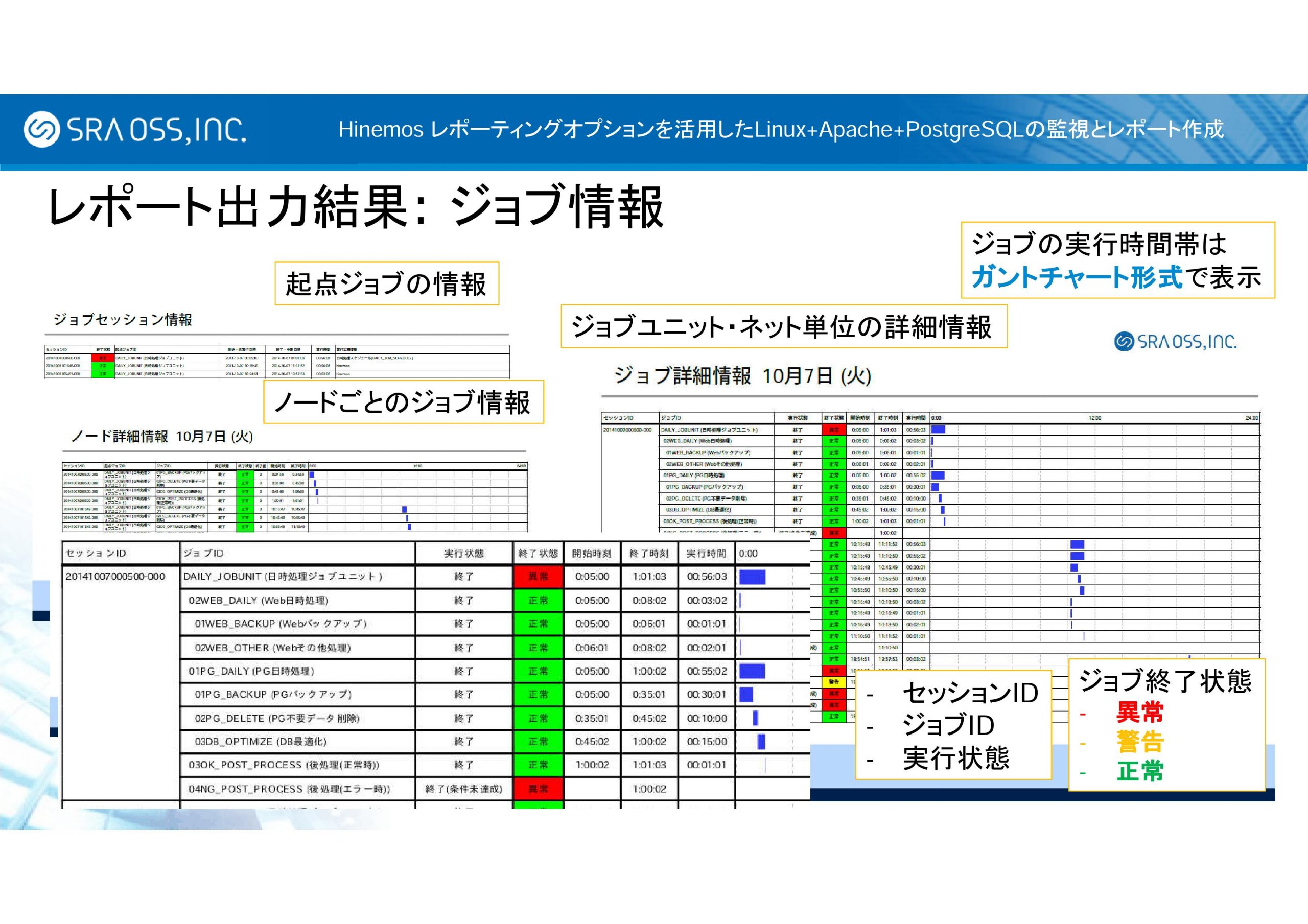The image size is (1308, 924).
Task: Click the セッションID bullet in the white list box
Action: pyautogui.click(x=971, y=693)
